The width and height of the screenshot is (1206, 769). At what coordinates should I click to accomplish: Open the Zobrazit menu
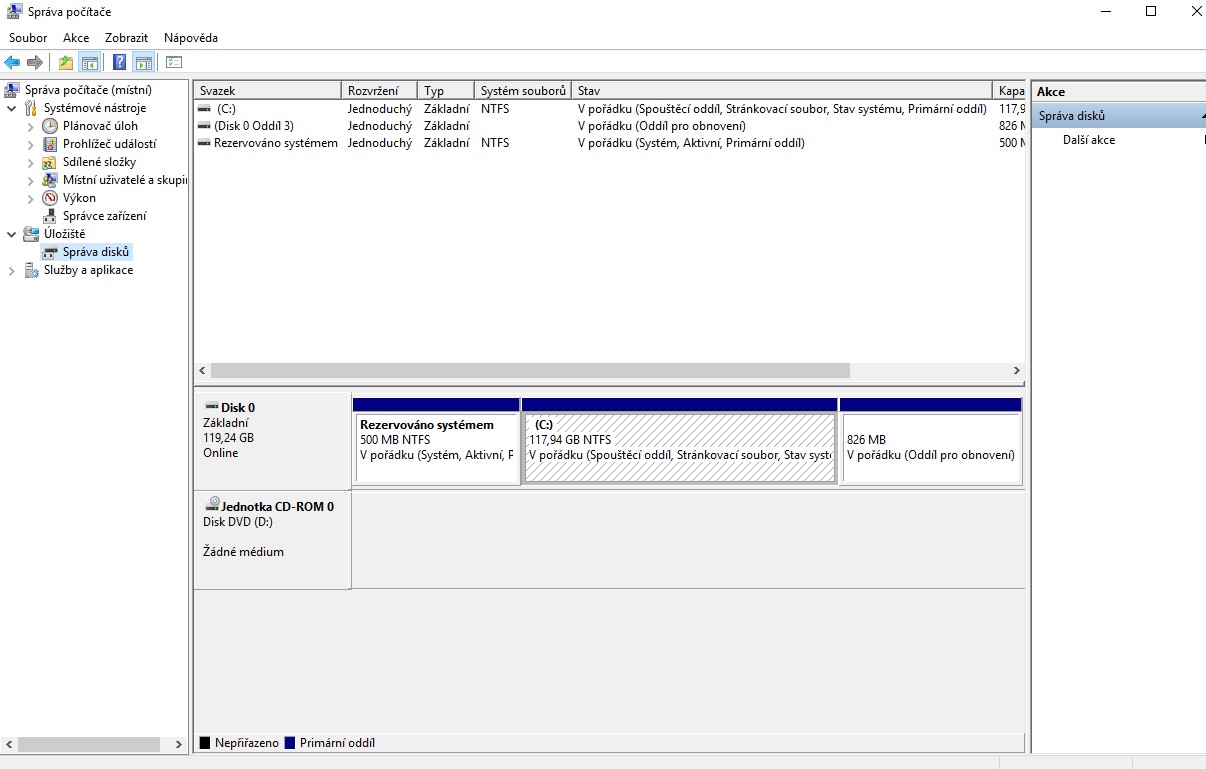(x=126, y=38)
